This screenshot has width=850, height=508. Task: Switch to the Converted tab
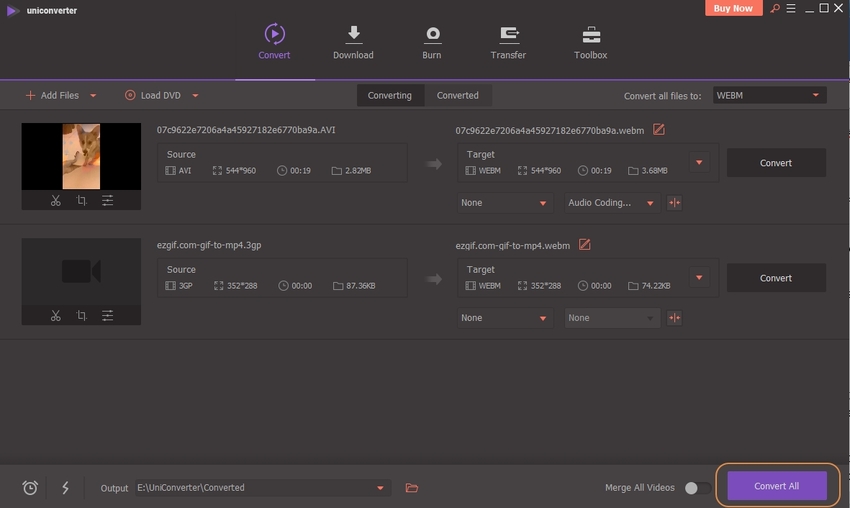tap(457, 96)
